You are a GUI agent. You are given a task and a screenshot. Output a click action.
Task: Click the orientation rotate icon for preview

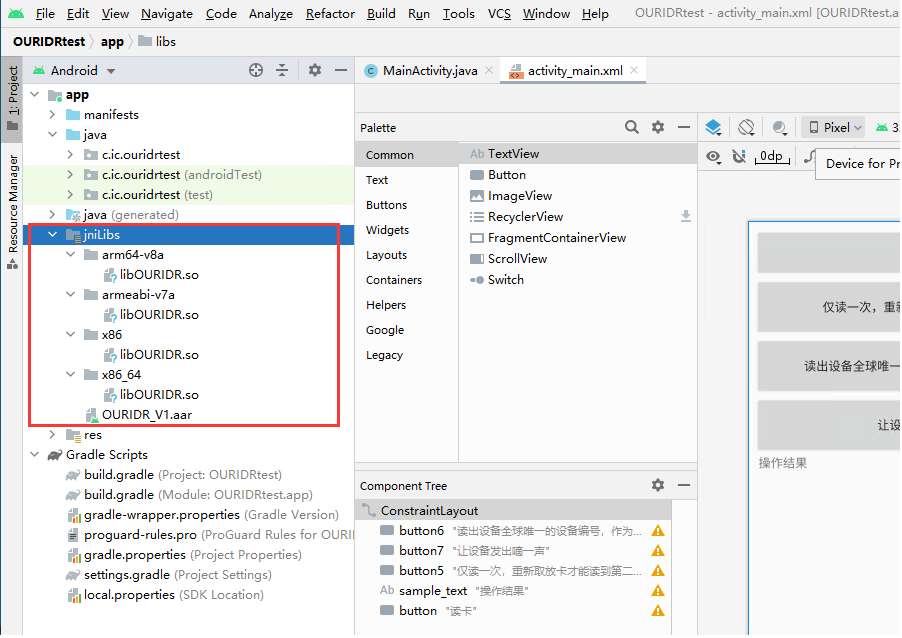pyautogui.click(x=746, y=127)
